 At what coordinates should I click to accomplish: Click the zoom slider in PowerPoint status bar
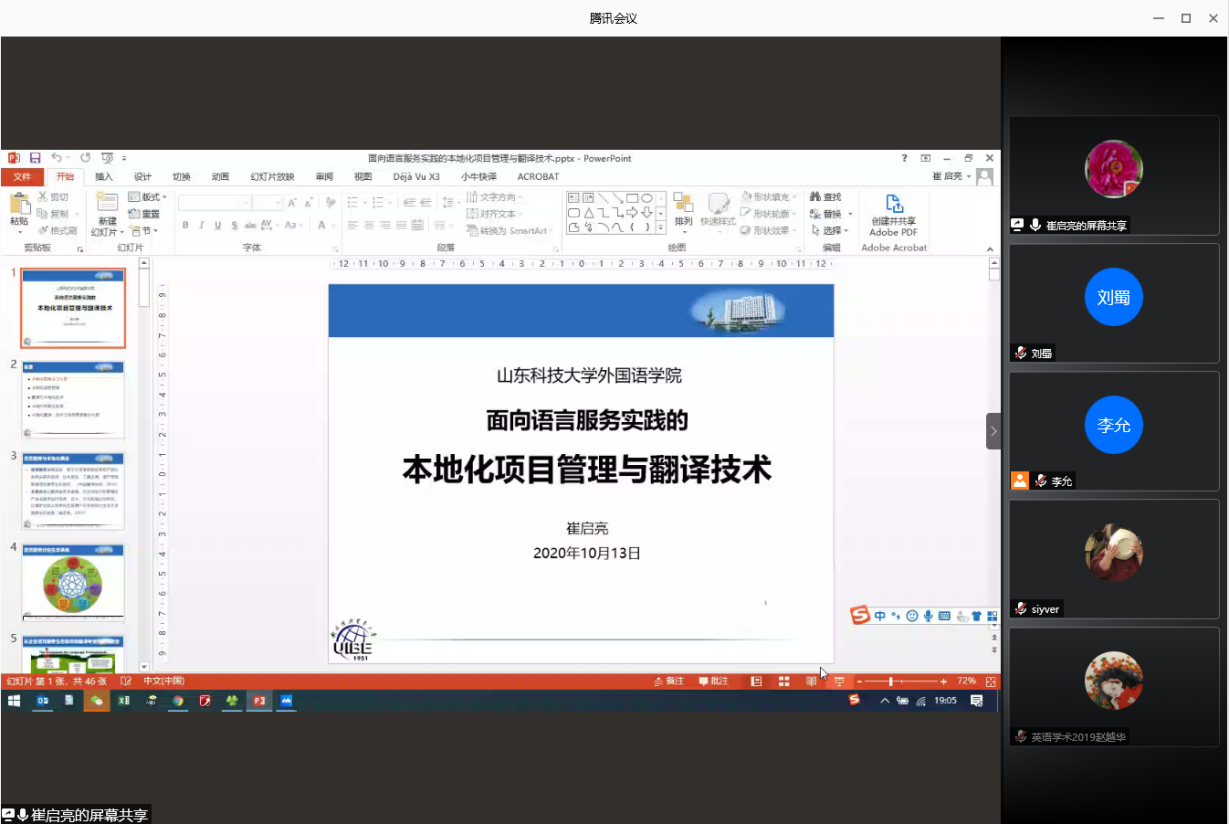tap(890, 681)
